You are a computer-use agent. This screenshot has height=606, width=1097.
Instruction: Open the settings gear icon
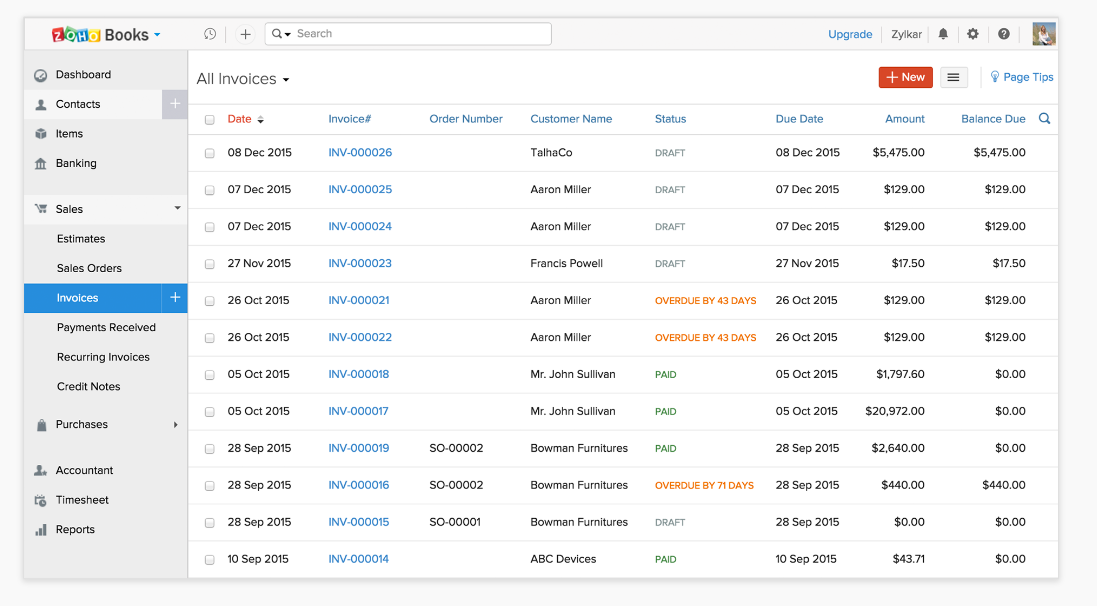[x=973, y=34]
